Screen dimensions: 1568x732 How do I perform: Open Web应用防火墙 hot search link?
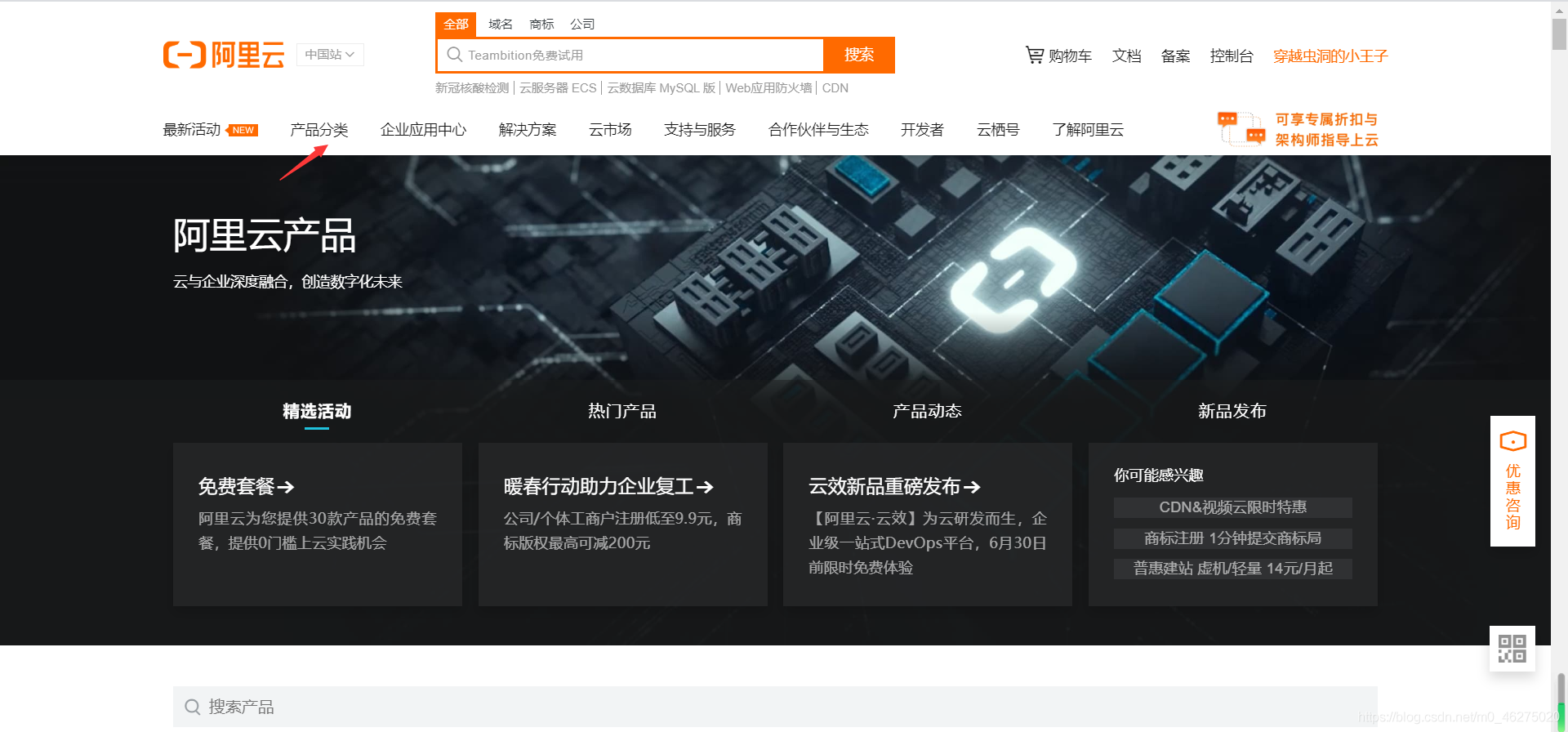tap(768, 88)
